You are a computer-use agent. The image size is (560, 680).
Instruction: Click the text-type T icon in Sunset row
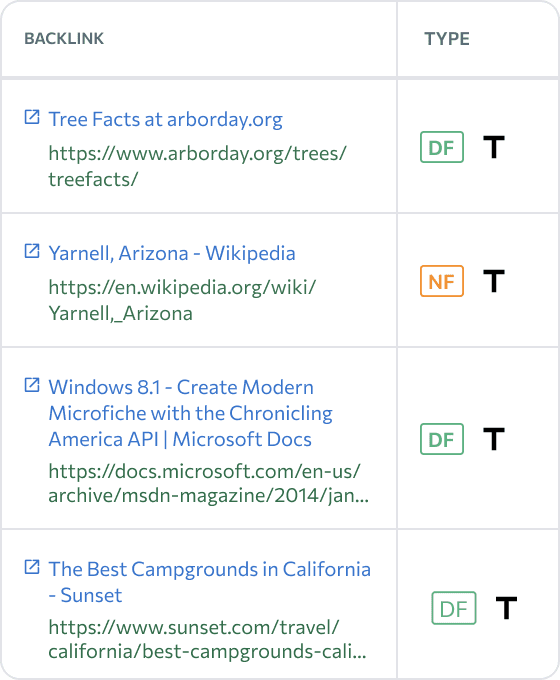[x=506, y=608]
